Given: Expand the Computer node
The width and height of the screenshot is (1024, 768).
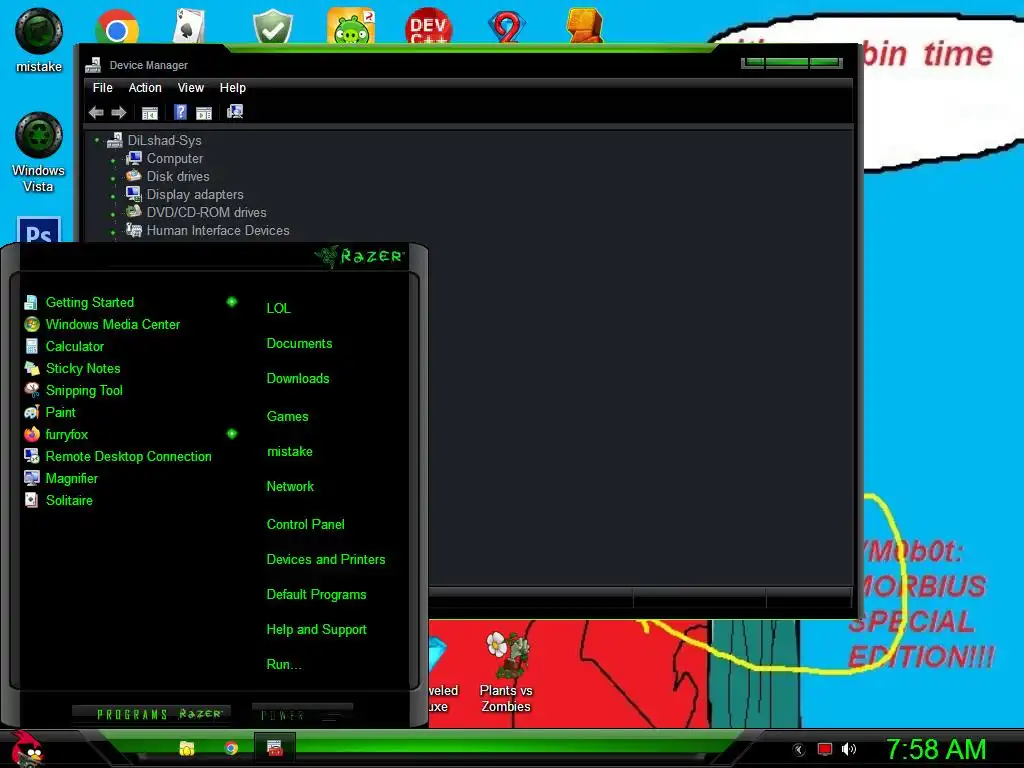Looking at the screenshot, I should 113,159.
